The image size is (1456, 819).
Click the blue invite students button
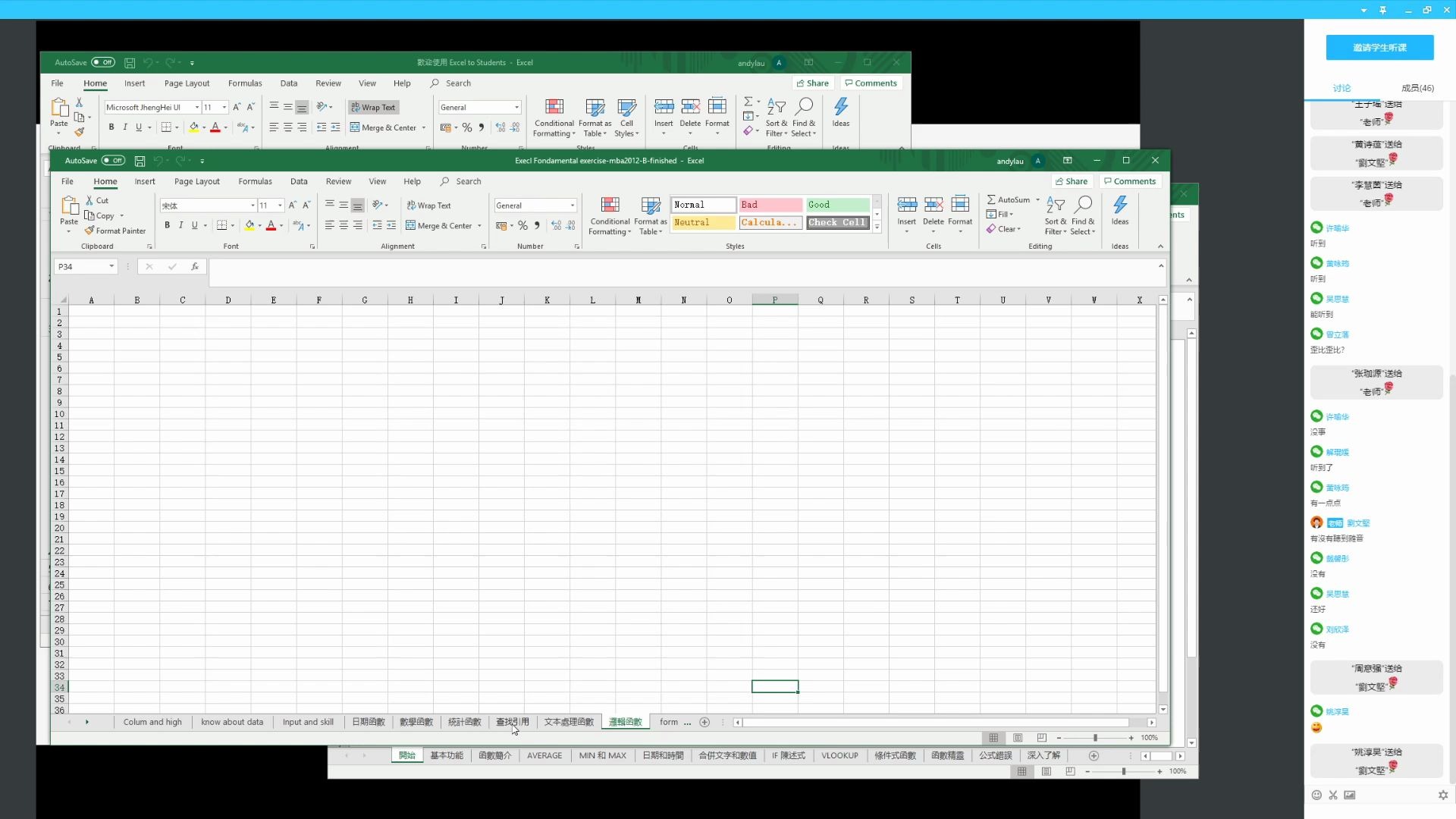point(1379,47)
